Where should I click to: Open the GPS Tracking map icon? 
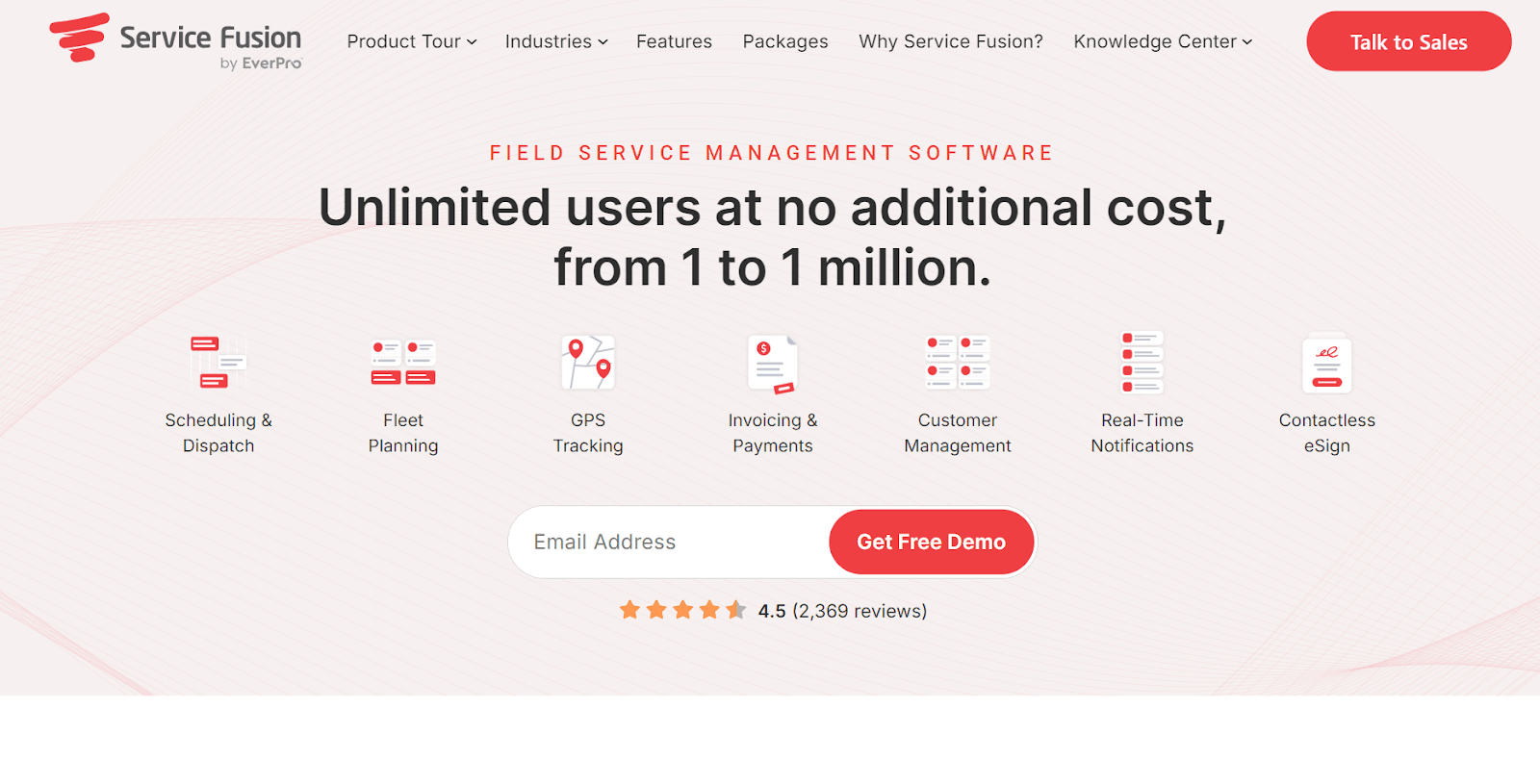tap(588, 363)
